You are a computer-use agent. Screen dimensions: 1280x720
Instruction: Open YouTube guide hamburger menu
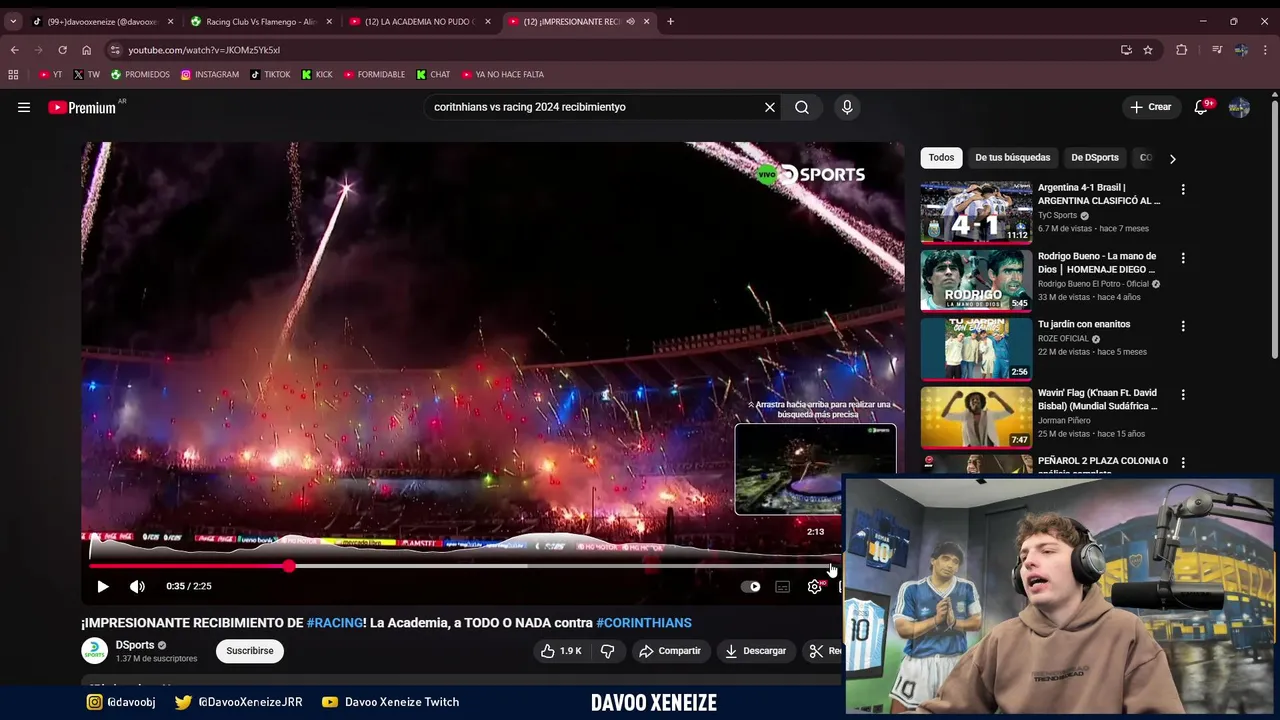pyautogui.click(x=24, y=107)
